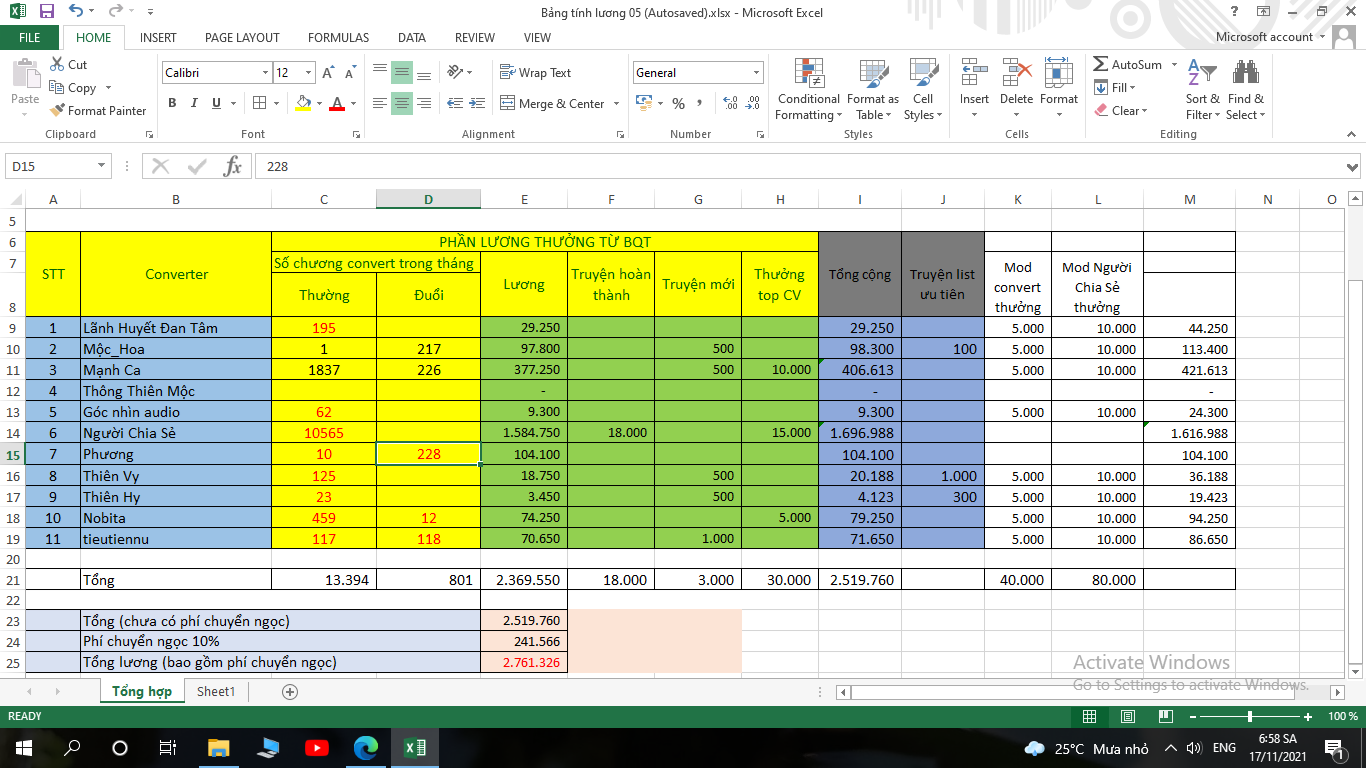Open Conditional Formatting menu
Viewport: 1366px width, 768px height.
808,91
